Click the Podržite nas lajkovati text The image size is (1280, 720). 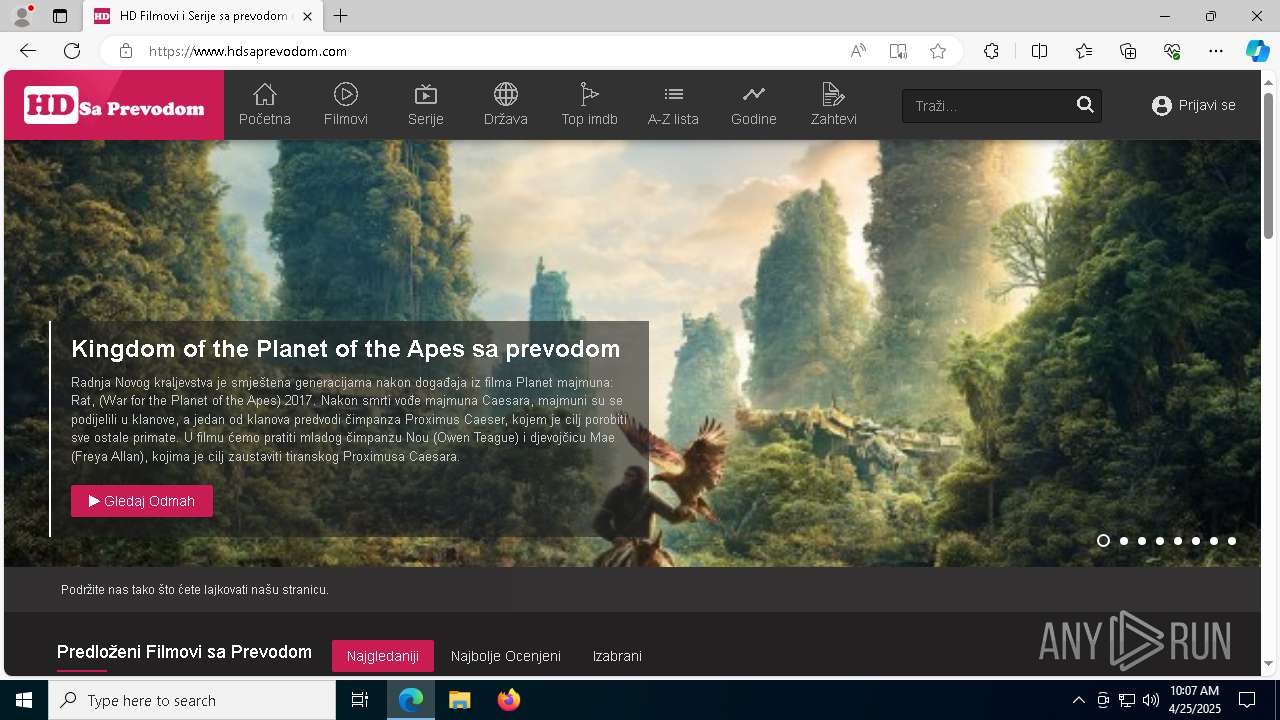coord(195,590)
